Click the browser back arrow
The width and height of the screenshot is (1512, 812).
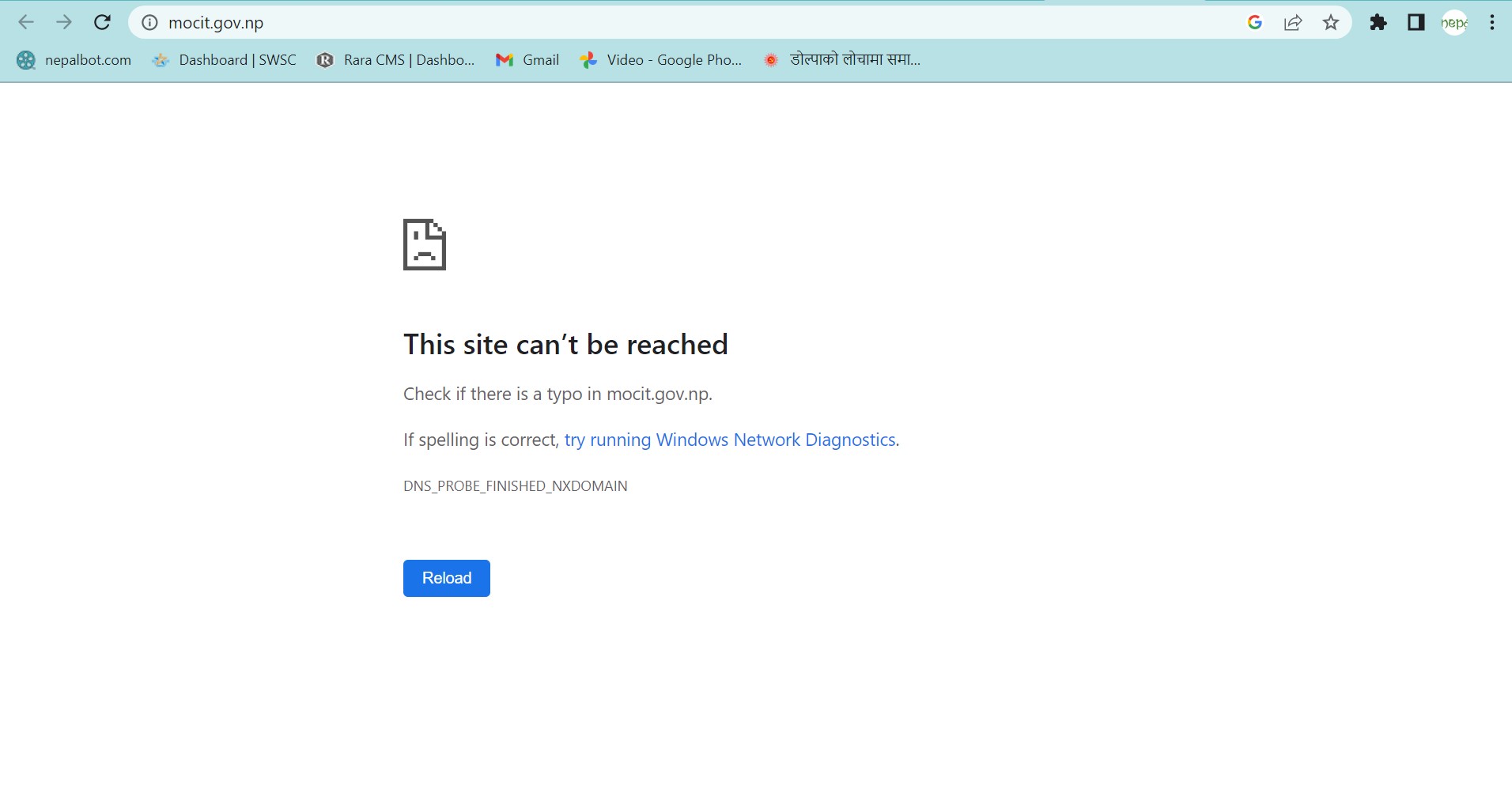click(x=26, y=22)
